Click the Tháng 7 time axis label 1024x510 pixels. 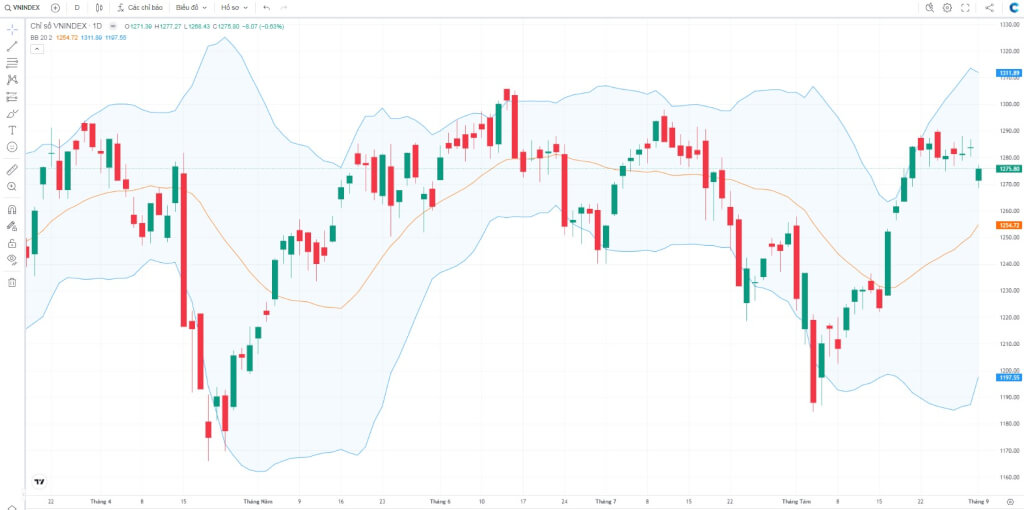coord(605,502)
